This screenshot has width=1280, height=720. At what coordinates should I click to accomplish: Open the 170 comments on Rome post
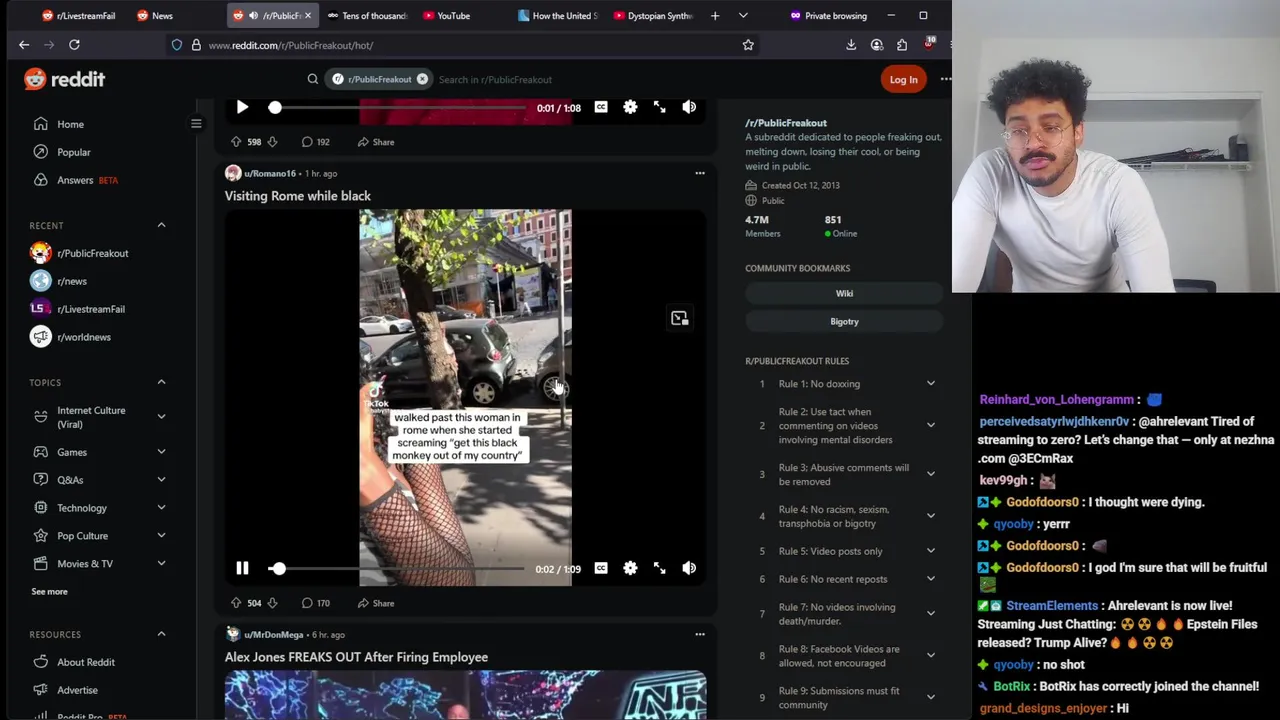pyautogui.click(x=316, y=603)
